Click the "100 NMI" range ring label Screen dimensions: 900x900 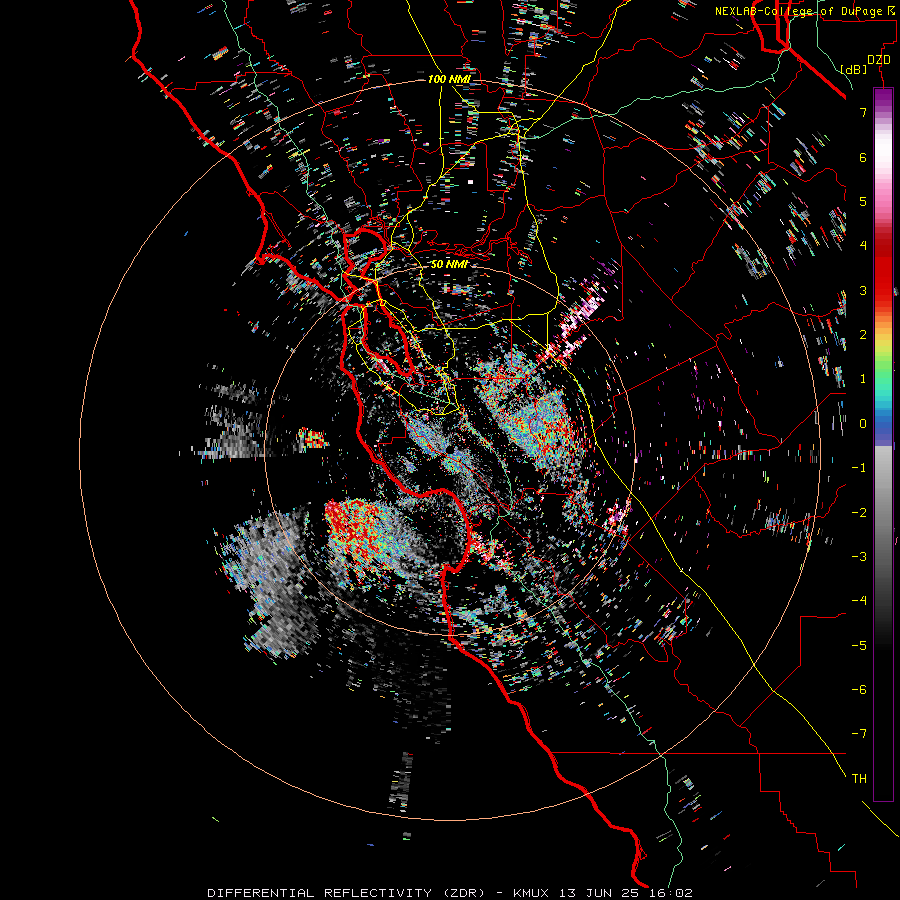(x=449, y=79)
